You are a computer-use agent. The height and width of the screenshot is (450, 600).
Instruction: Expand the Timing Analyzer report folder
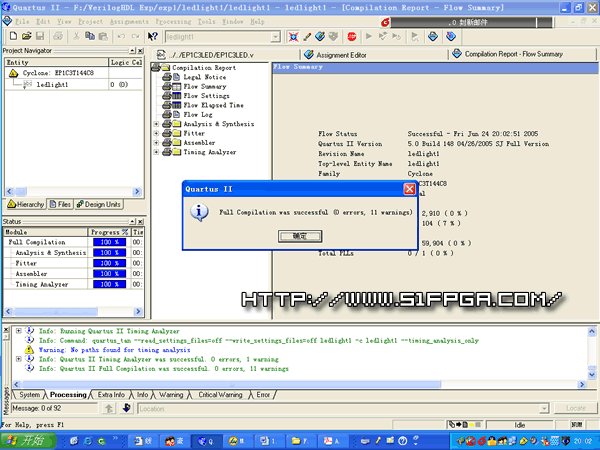156,152
